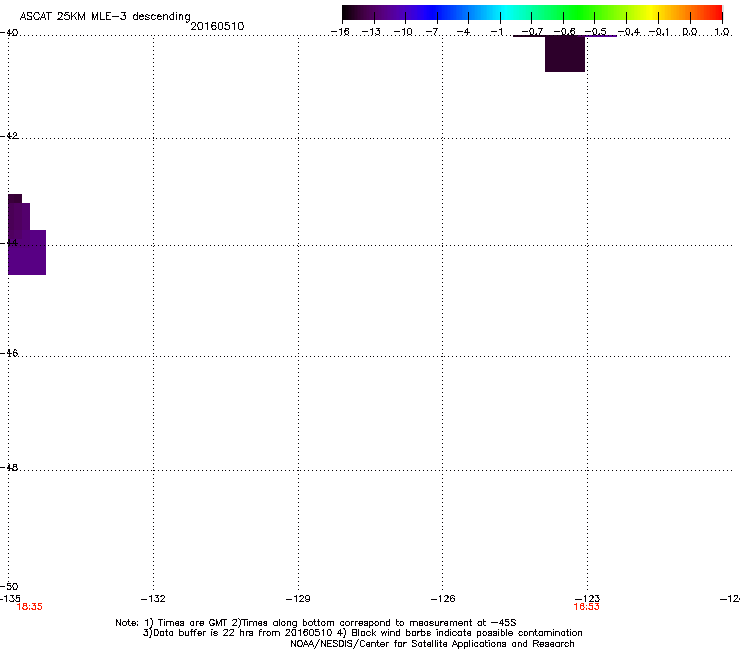Click the red 18:35 time label
This screenshot has height=650, width=740.
click(x=29, y=607)
